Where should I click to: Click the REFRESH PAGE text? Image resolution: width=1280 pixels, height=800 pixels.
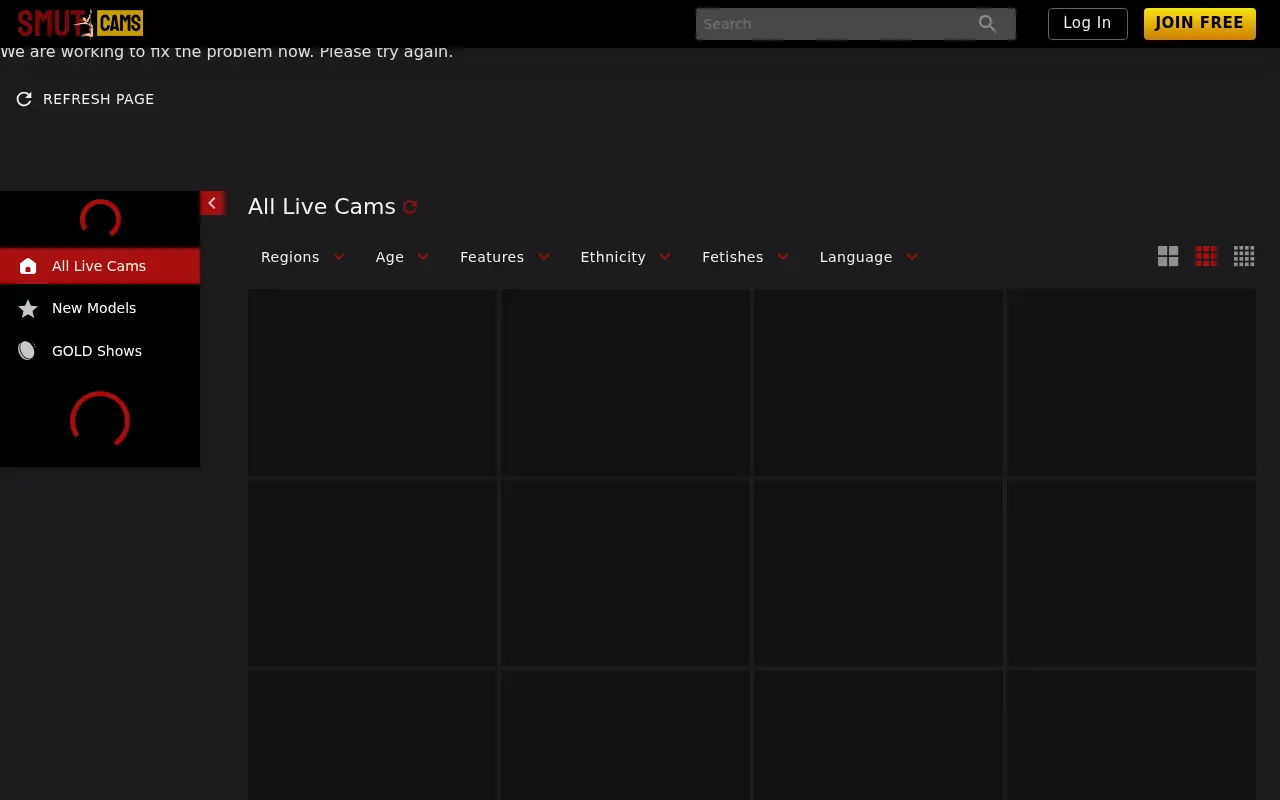(98, 99)
